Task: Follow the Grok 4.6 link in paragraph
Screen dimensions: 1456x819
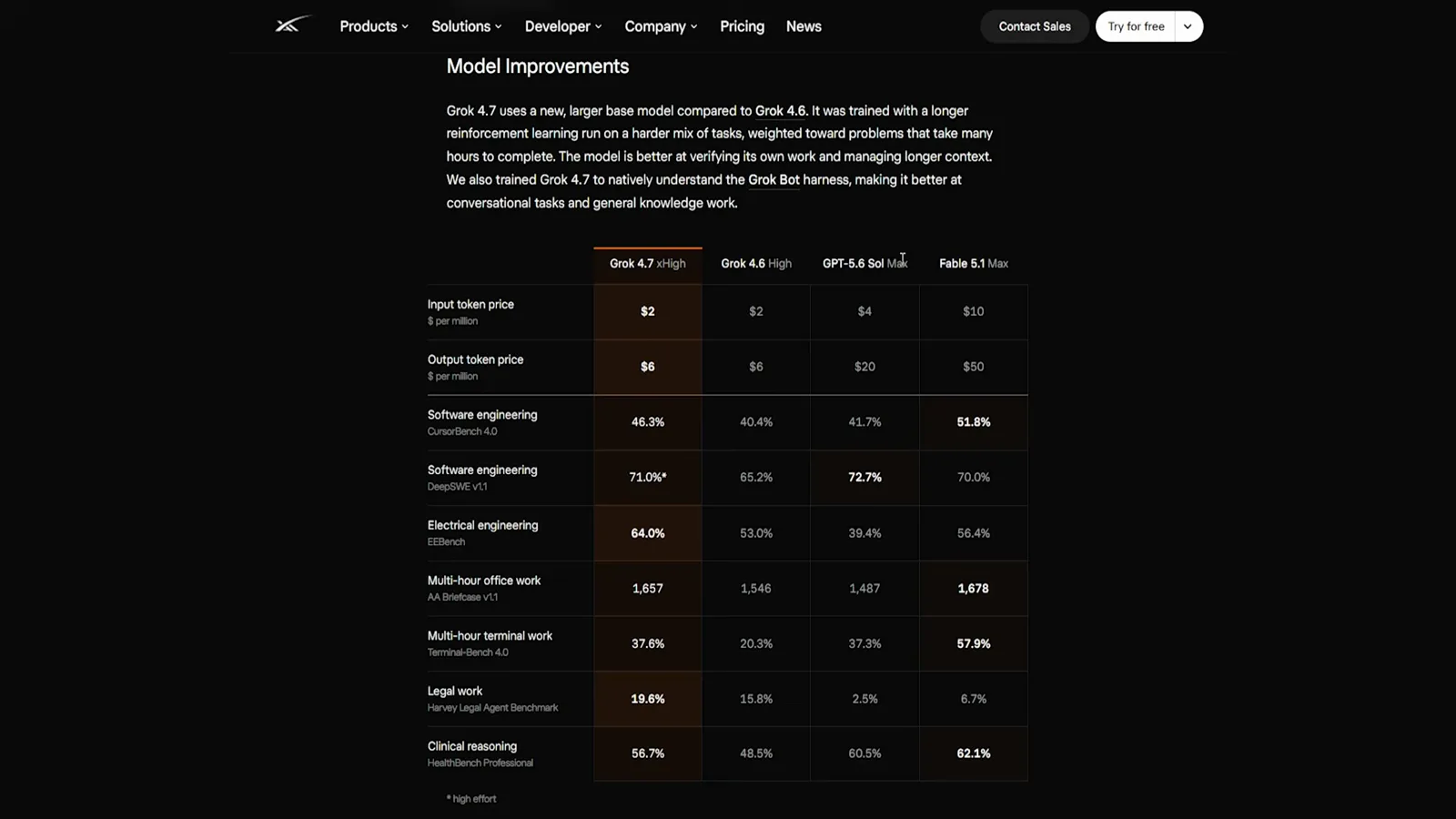Action: [780, 111]
